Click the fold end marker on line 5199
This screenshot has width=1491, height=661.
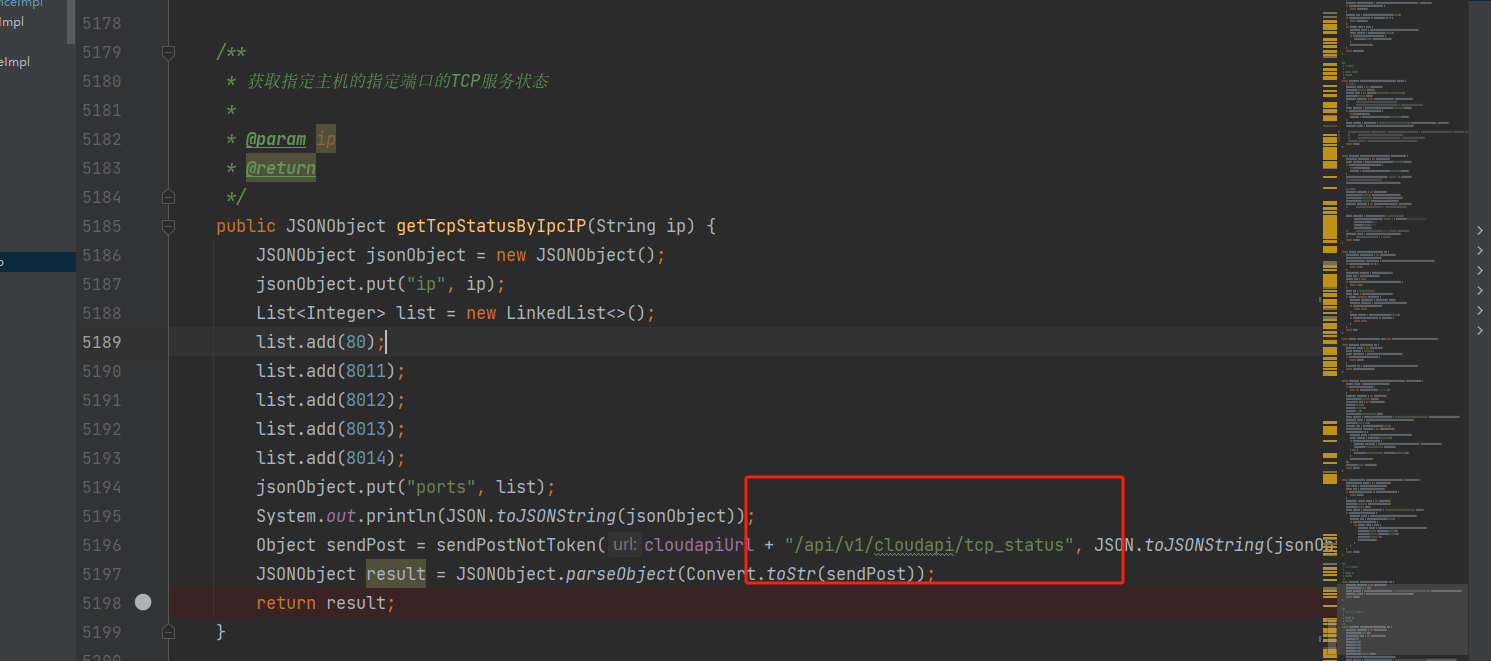pyautogui.click(x=168, y=632)
